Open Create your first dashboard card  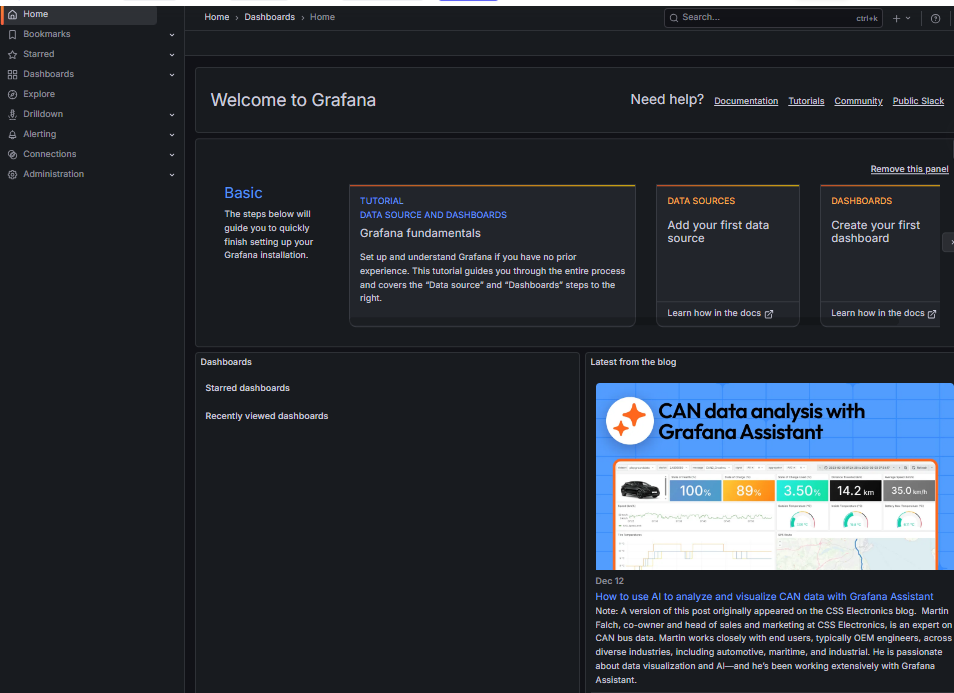click(880, 256)
